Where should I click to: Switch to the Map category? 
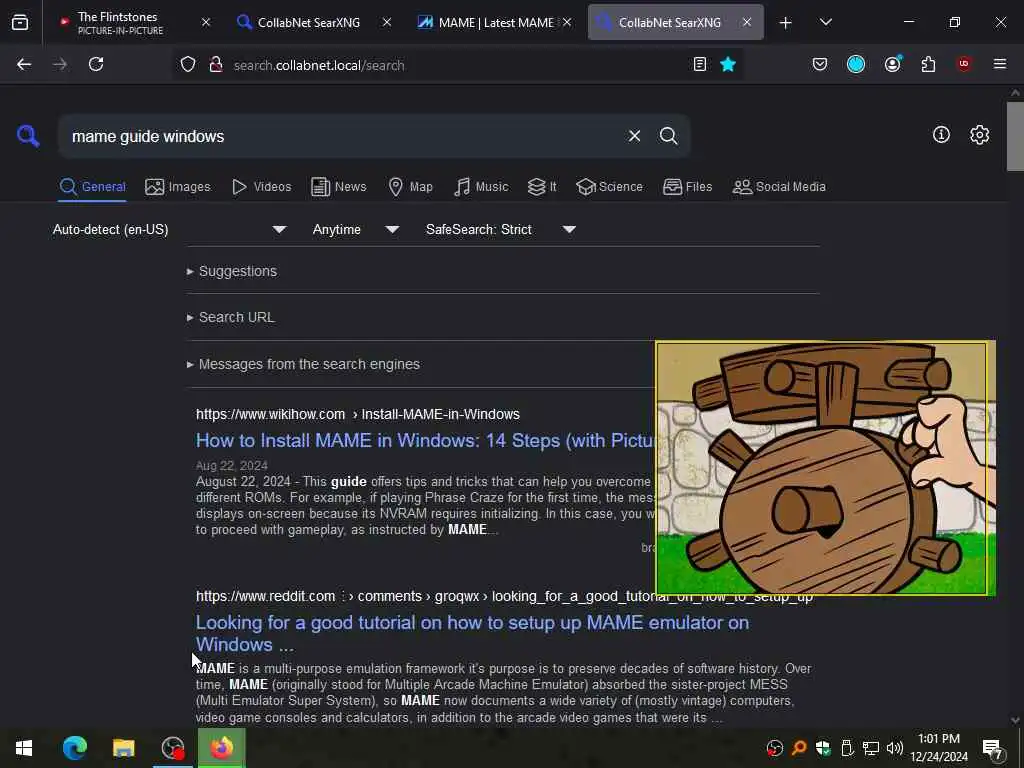point(410,187)
